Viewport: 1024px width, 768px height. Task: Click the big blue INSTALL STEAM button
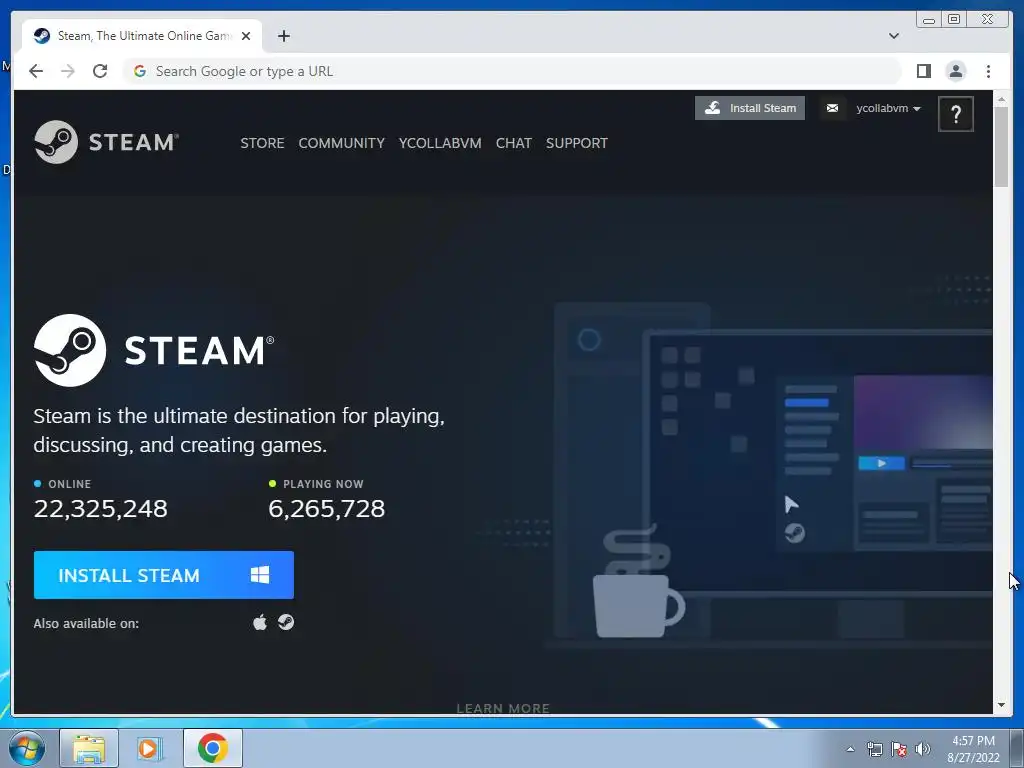pos(164,575)
